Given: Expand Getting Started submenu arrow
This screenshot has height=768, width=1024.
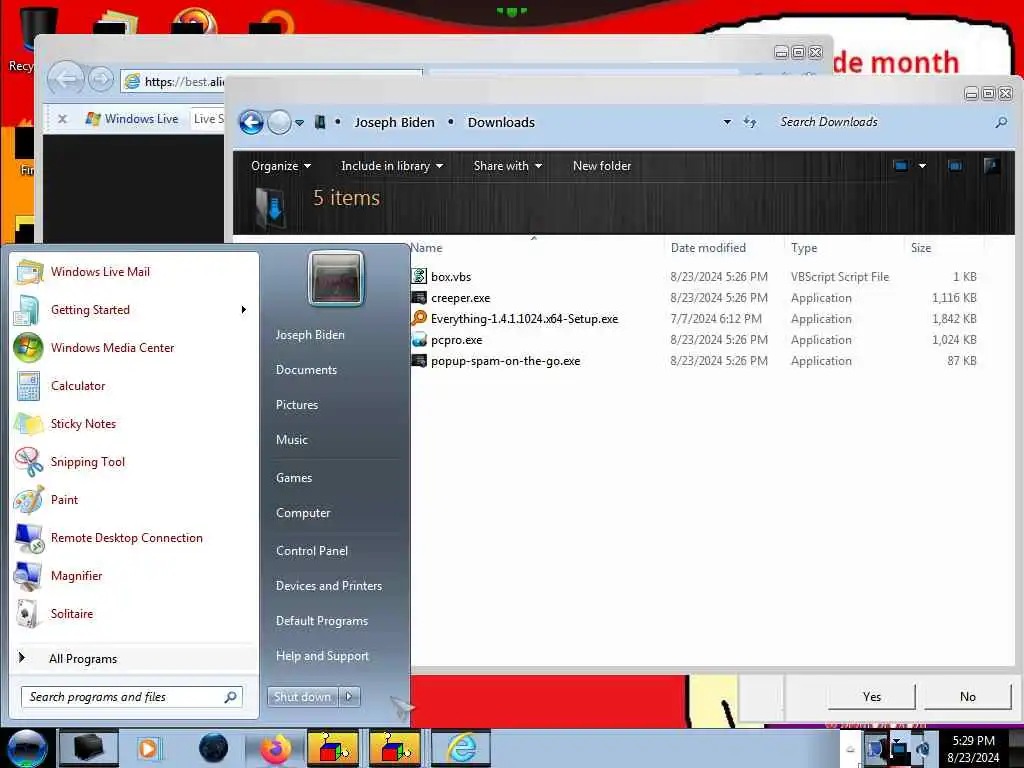Looking at the screenshot, I should coord(244,310).
